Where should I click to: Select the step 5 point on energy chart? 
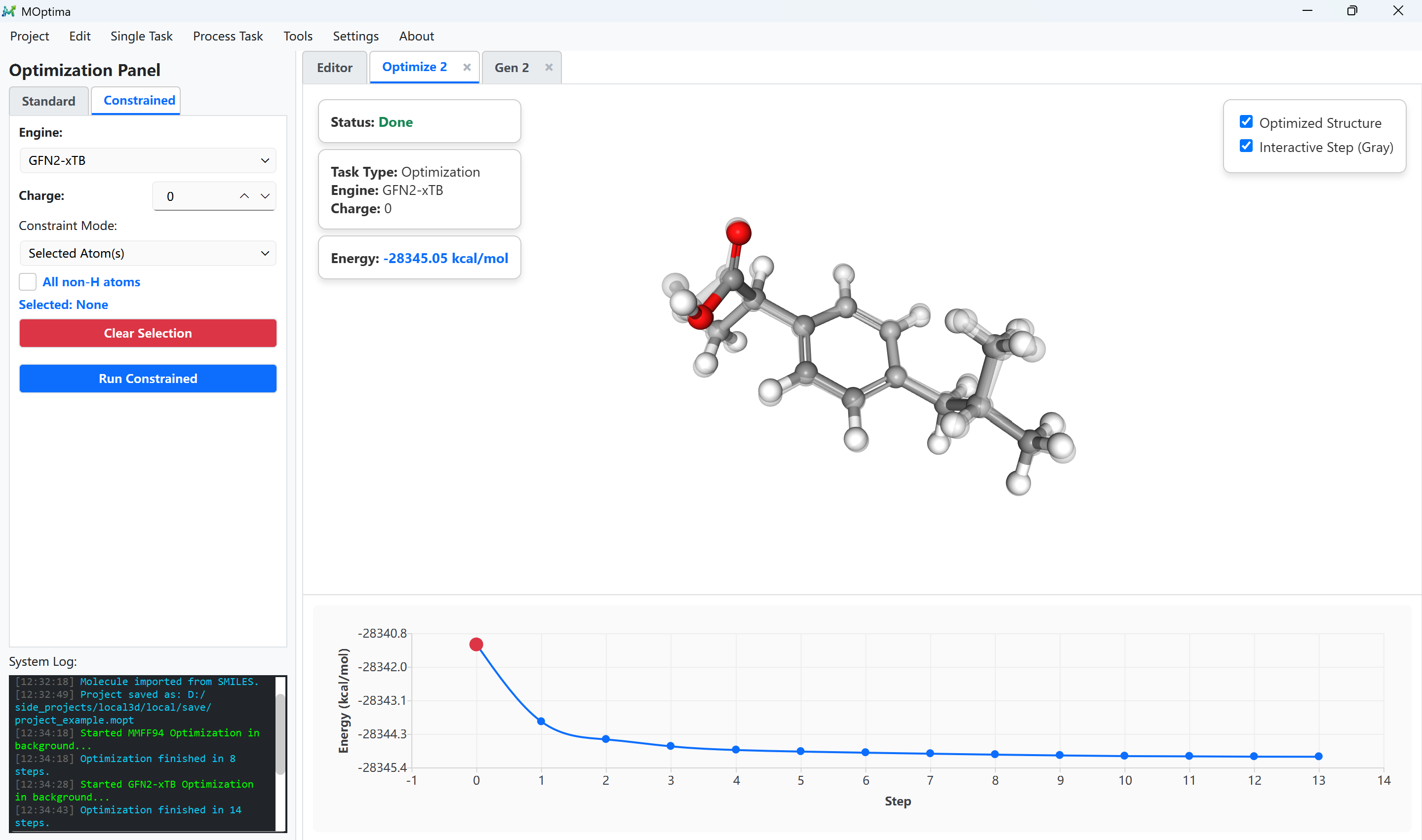tap(800, 752)
